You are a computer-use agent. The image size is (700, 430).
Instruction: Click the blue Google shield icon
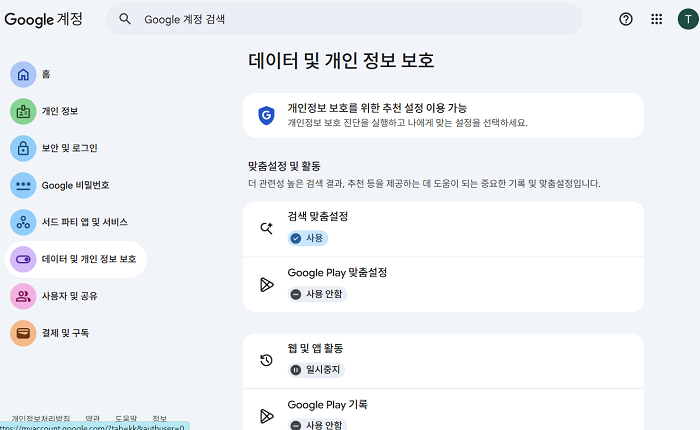click(267, 116)
